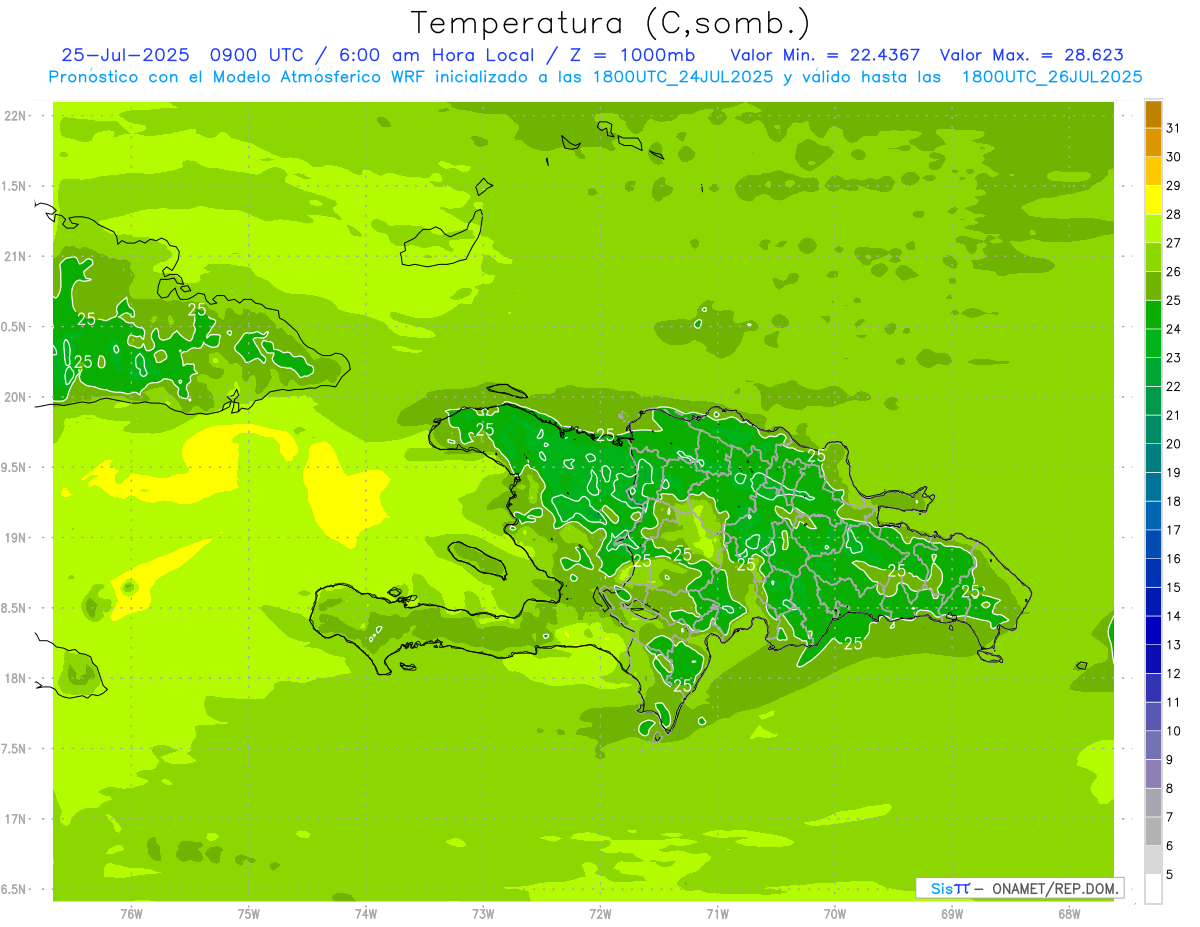Click the "1800UTC_26JUL2025" valid-until time

pyautogui.click(x=1051, y=77)
